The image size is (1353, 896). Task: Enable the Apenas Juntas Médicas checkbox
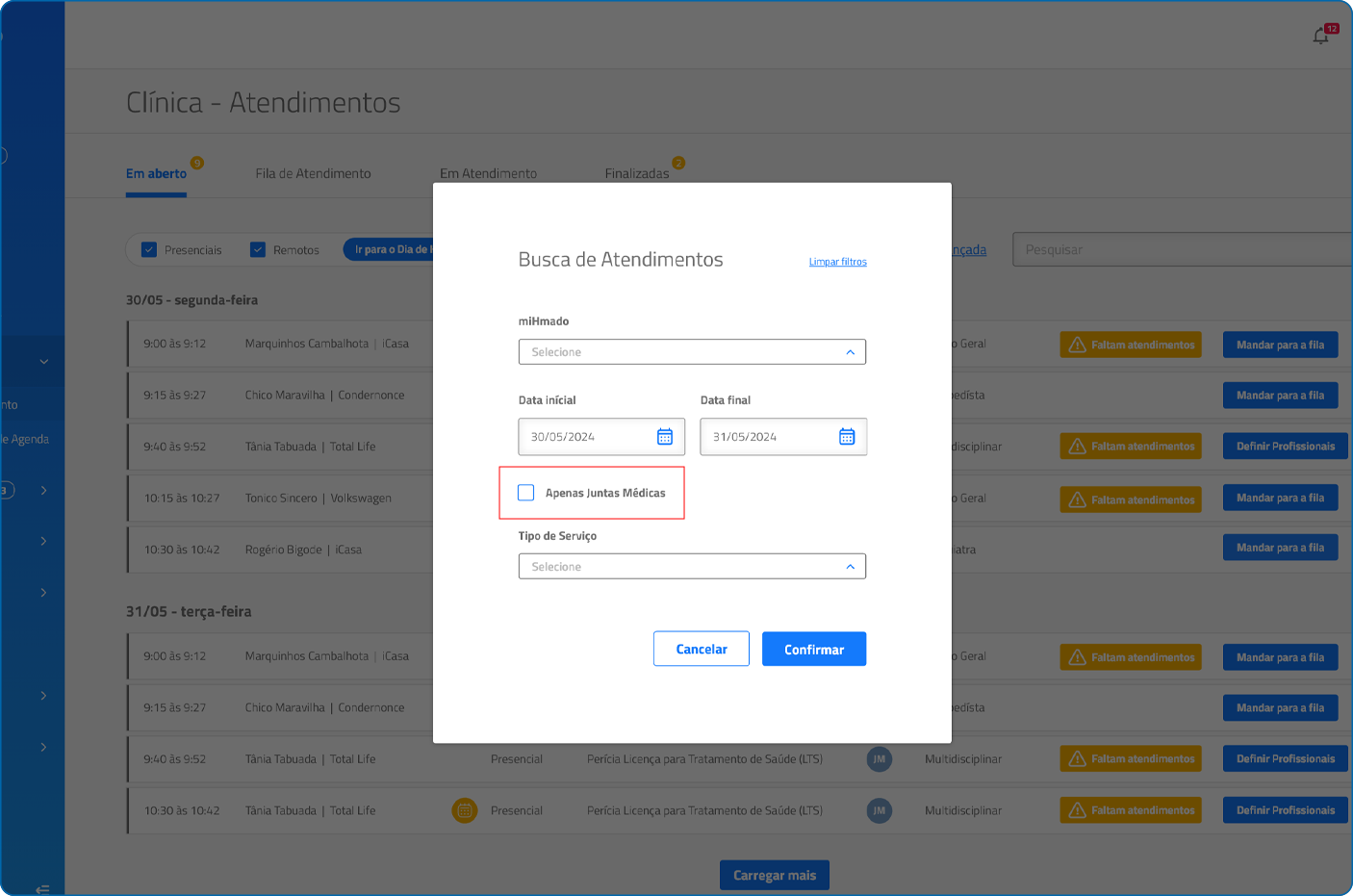pyautogui.click(x=526, y=493)
